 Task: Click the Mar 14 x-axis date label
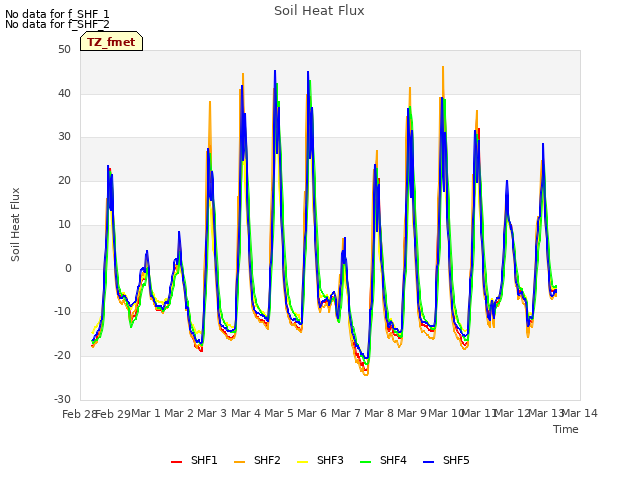[x=580, y=413]
